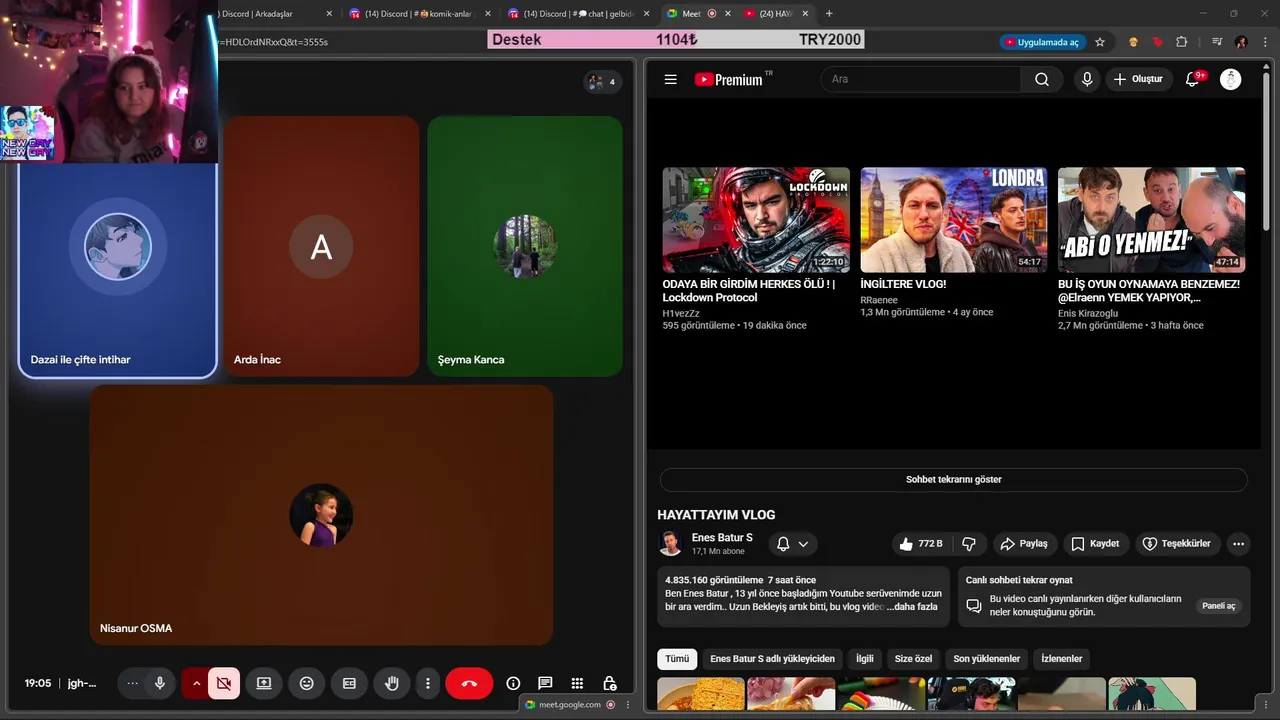
Task: Click Paneli aç to open chat replay
Action: tap(1218, 605)
